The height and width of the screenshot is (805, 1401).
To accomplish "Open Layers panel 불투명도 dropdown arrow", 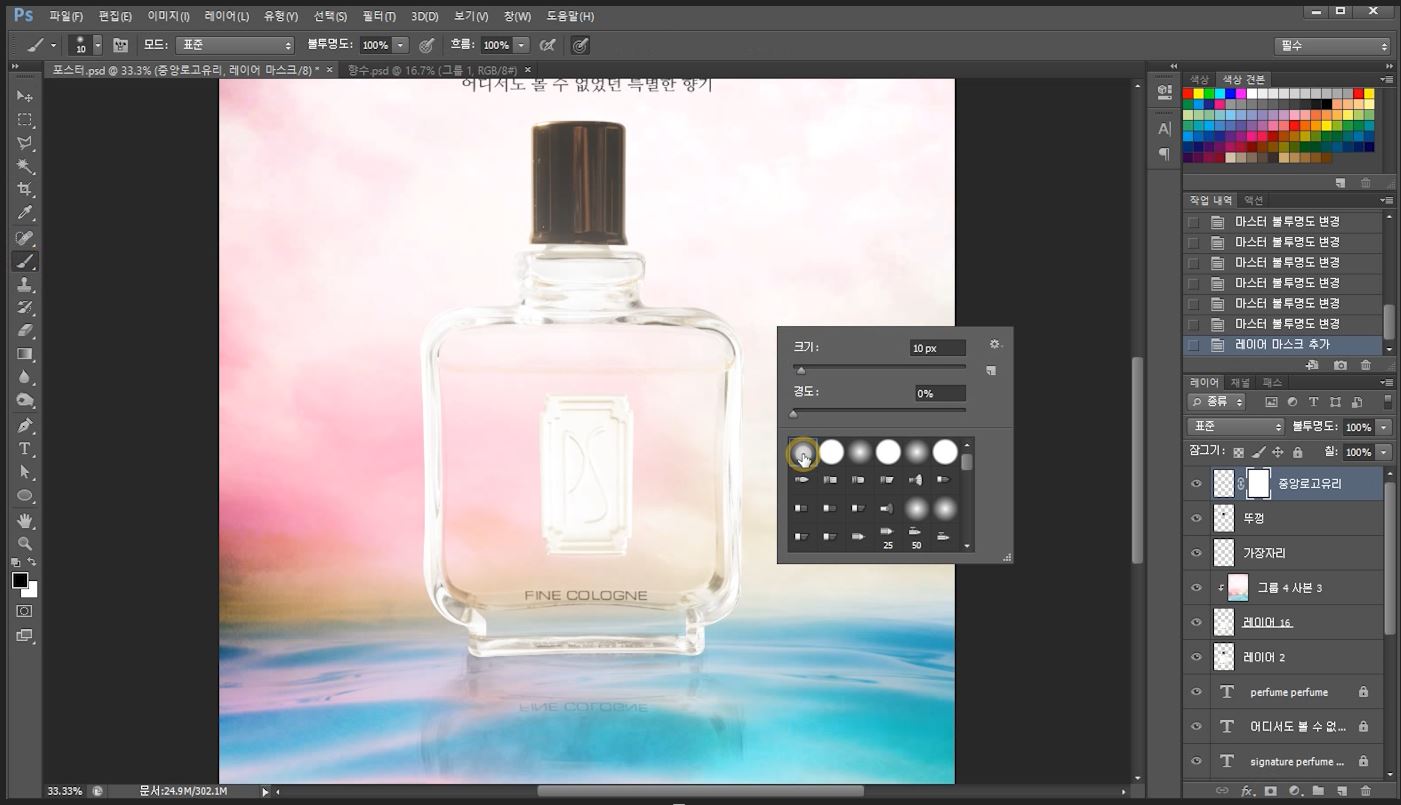I will [x=1384, y=427].
